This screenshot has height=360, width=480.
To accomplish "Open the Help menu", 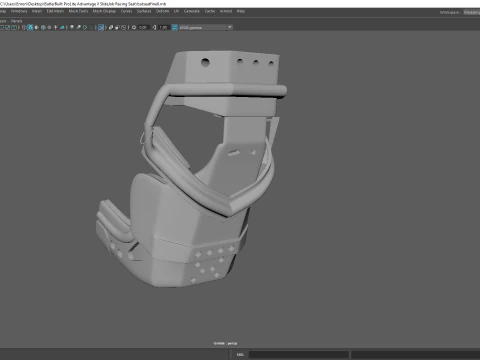I will click(241, 11).
